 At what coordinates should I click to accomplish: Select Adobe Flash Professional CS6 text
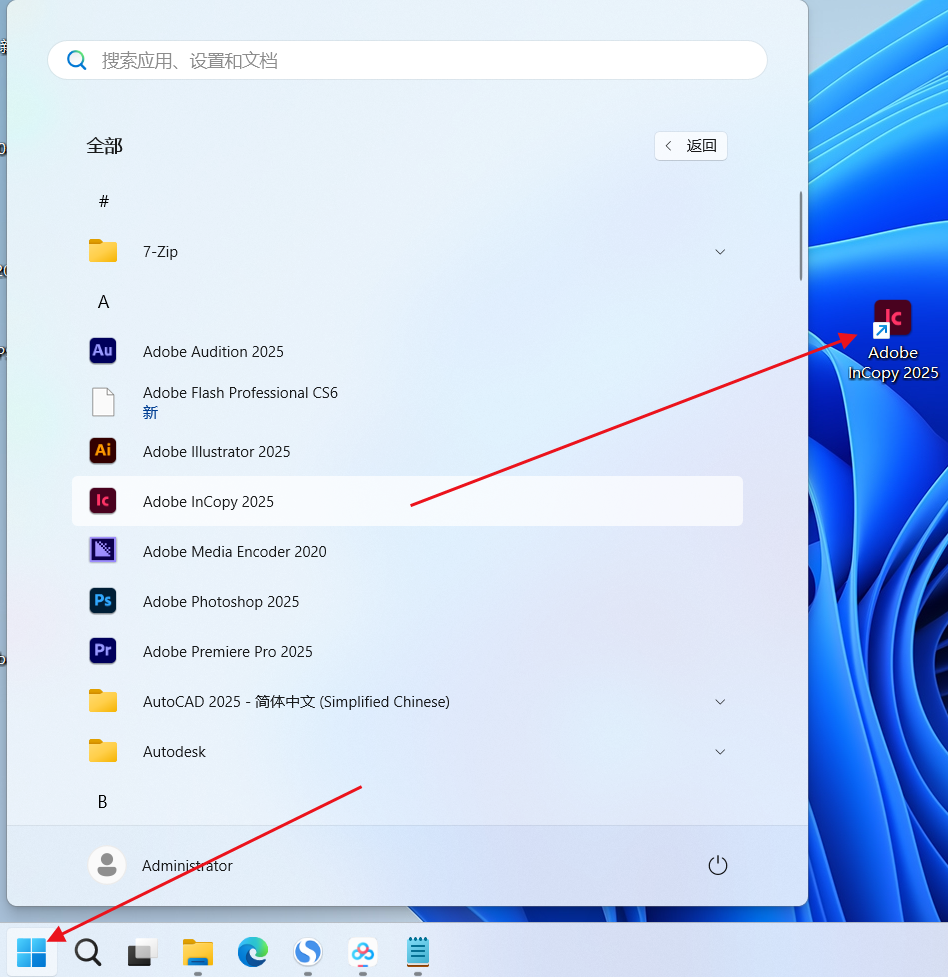click(240, 393)
